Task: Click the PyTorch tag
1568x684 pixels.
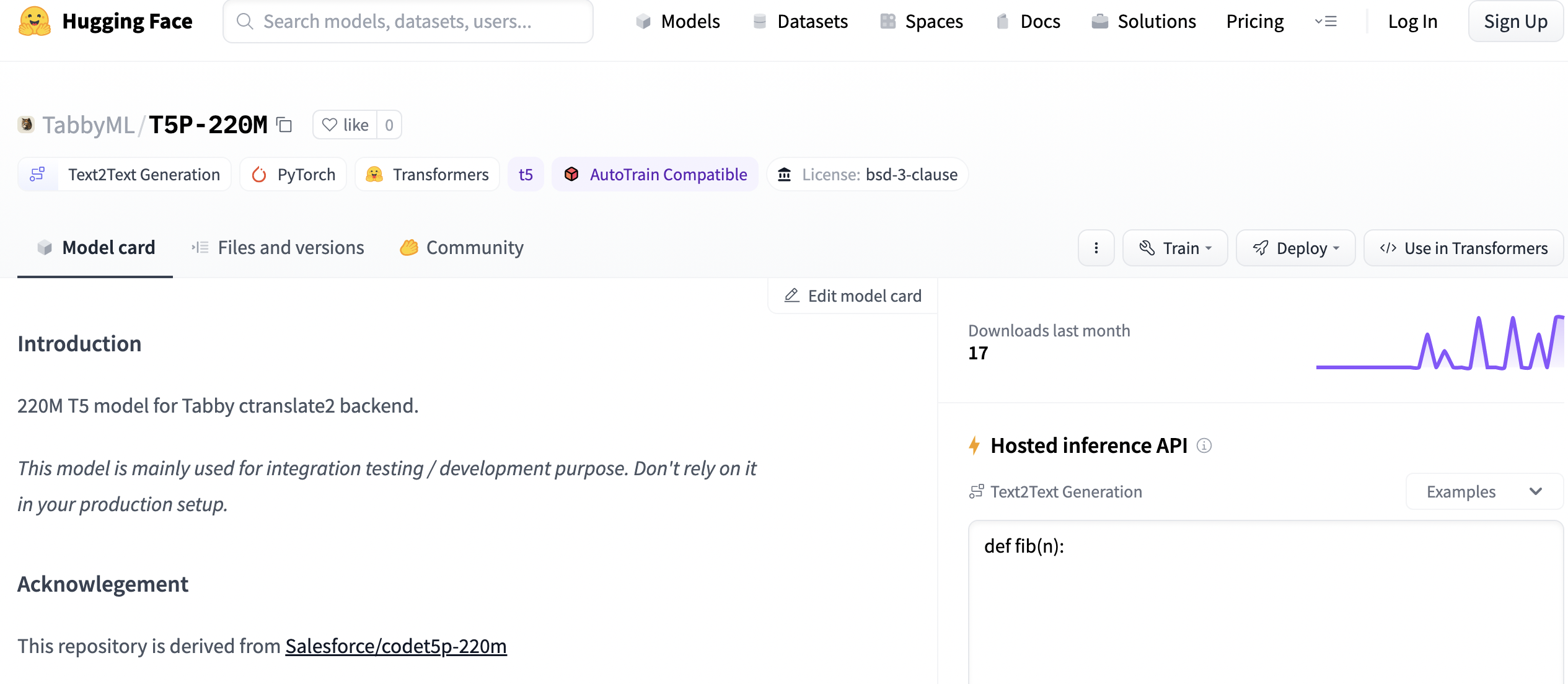Action: click(293, 175)
